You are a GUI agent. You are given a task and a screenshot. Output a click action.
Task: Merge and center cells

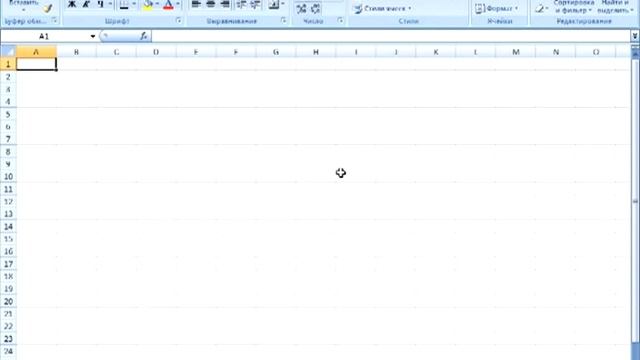(273, 4)
